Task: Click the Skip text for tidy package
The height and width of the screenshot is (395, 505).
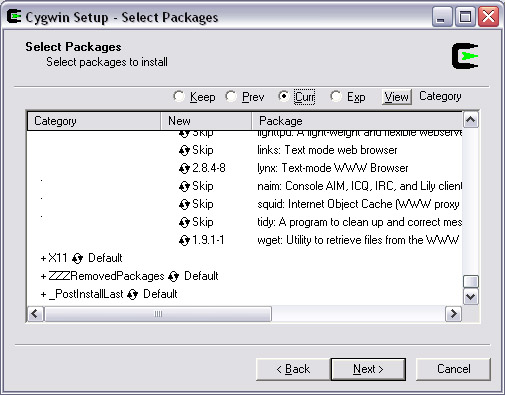Action: click(203, 222)
